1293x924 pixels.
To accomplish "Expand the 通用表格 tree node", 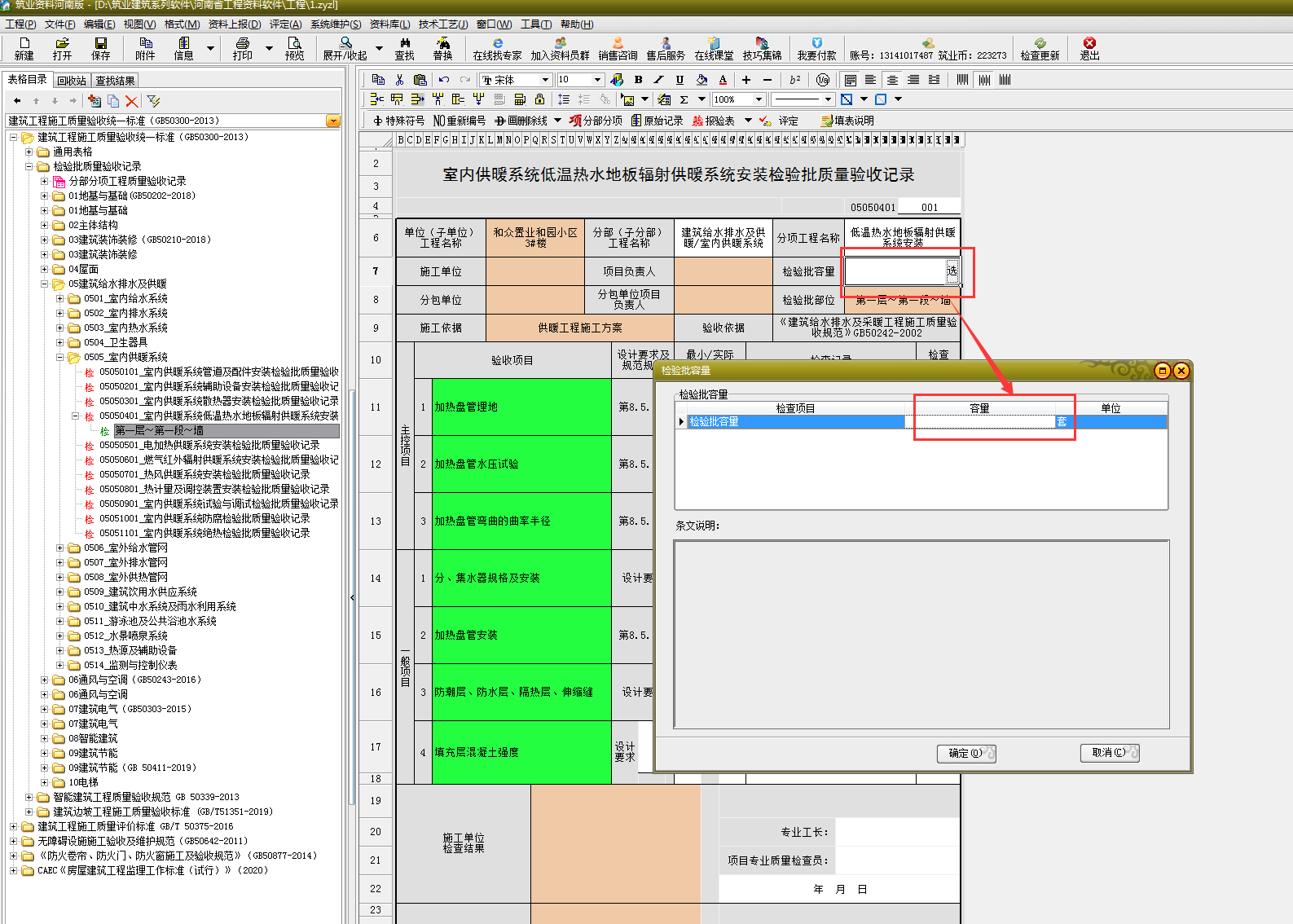I will click(x=29, y=152).
